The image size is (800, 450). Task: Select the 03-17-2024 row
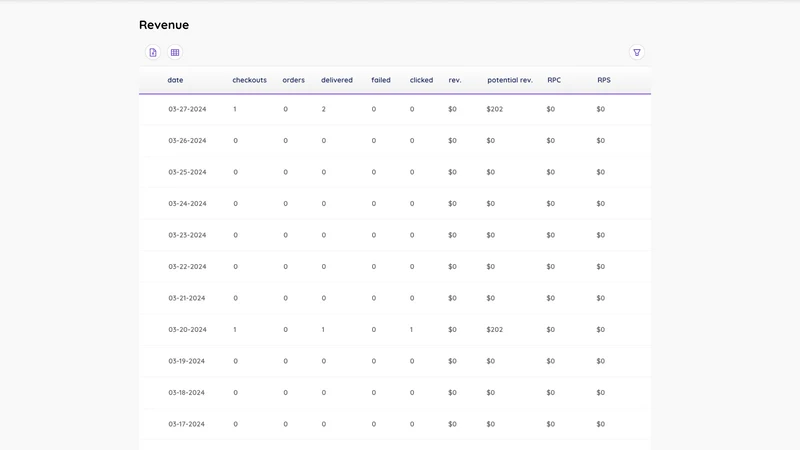click(395, 424)
